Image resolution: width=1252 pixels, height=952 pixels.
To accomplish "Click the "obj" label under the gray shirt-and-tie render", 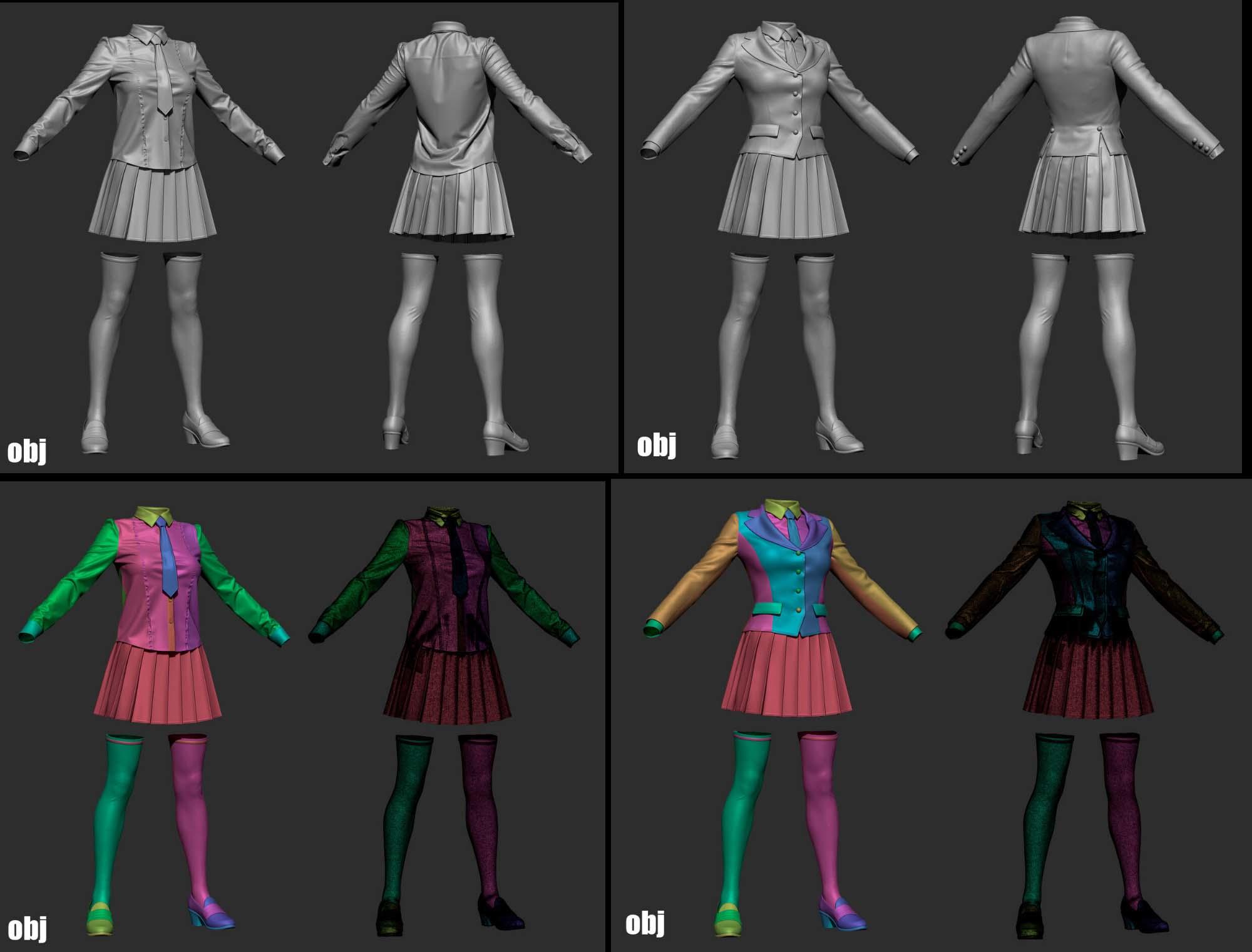I will pyautogui.click(x=27, y=451).
